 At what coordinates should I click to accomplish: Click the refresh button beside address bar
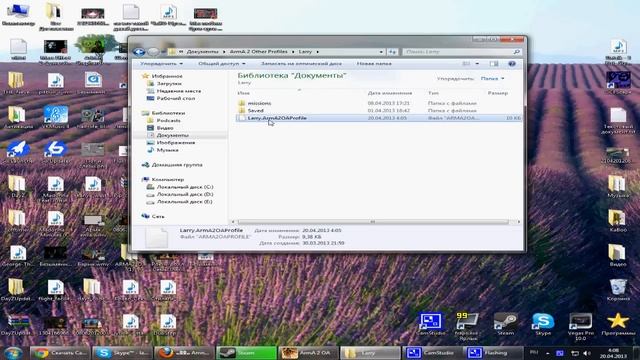point(392,52)
